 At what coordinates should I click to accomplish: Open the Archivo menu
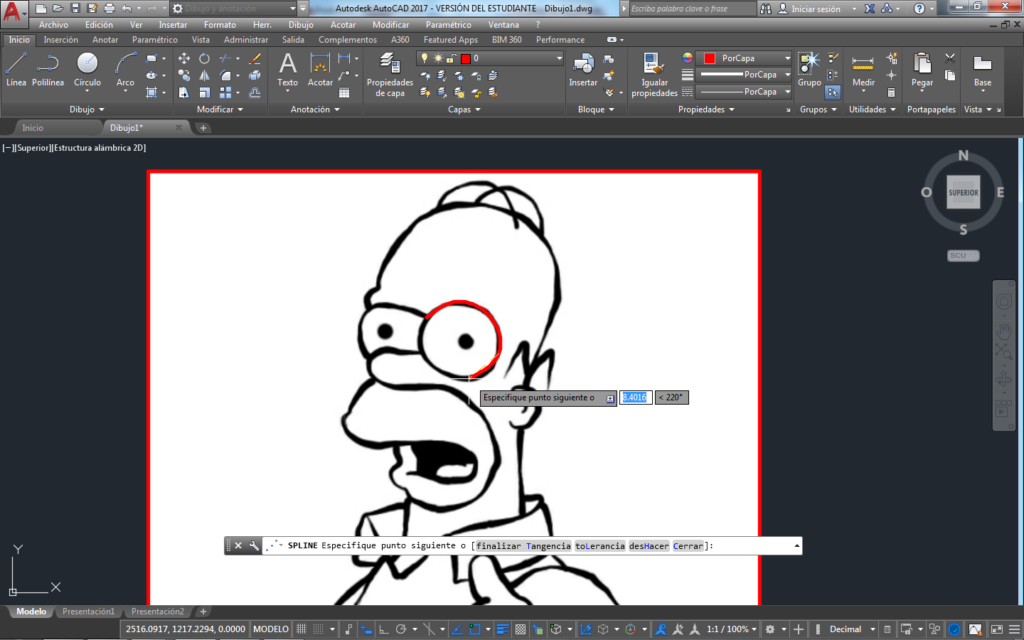pyautogui.click(x=54, y=25)
